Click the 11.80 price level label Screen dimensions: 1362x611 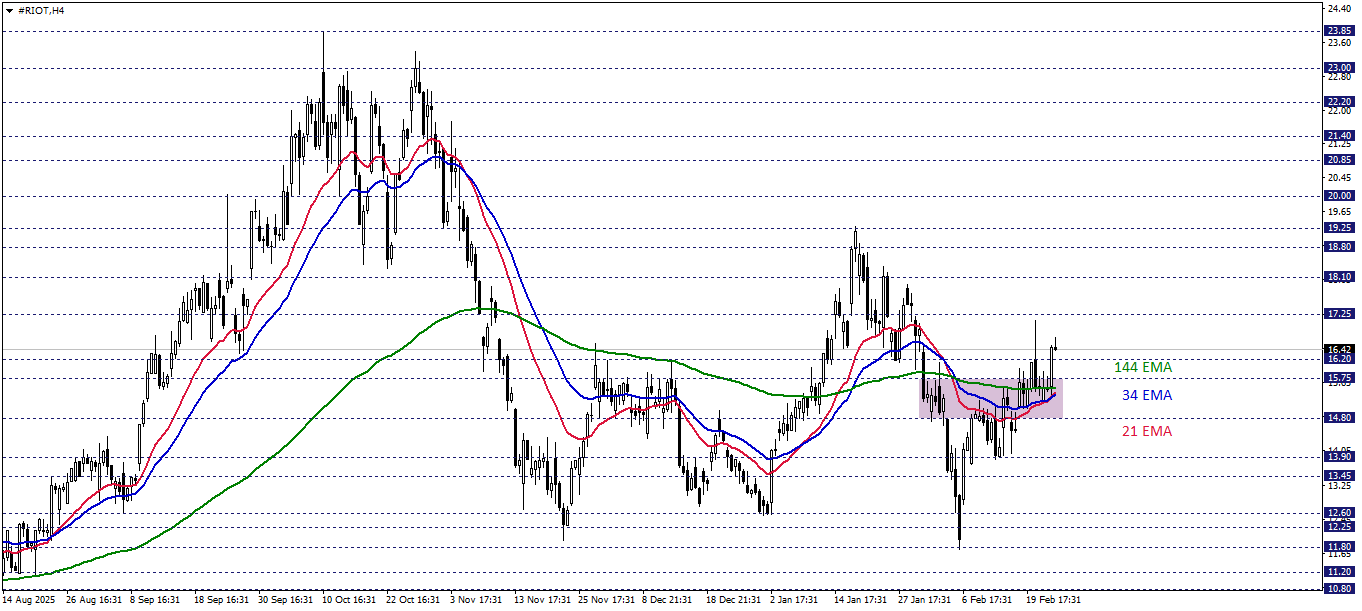[1338, 547]
